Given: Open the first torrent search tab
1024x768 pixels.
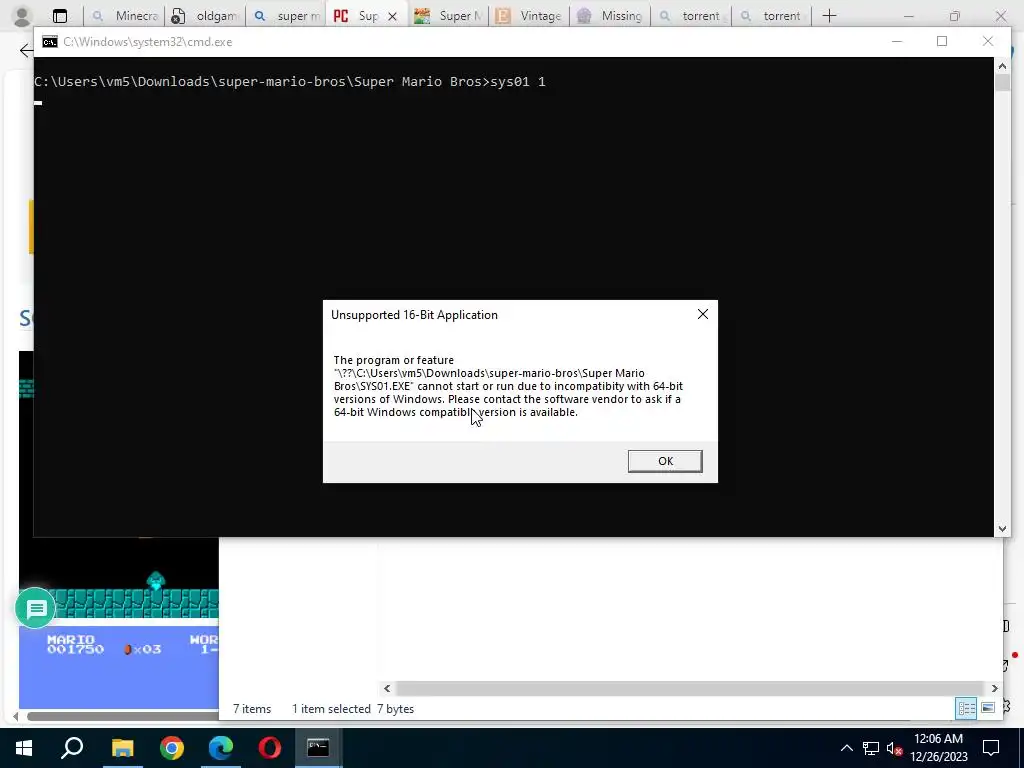Looking at the screenshot, I should [x=691, y=16].
